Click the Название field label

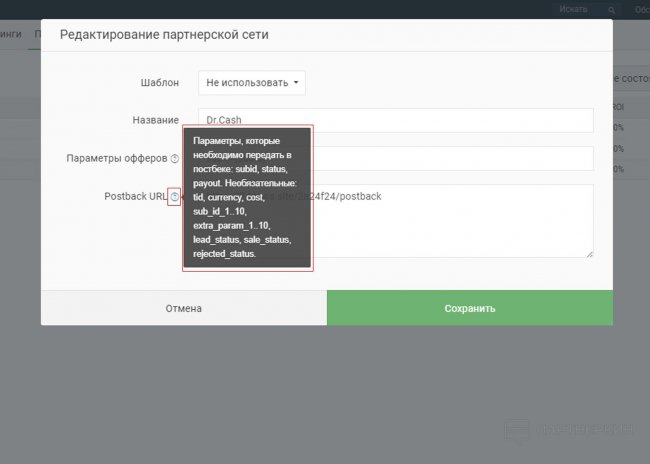pyautogui.click(x=155, y=120)
